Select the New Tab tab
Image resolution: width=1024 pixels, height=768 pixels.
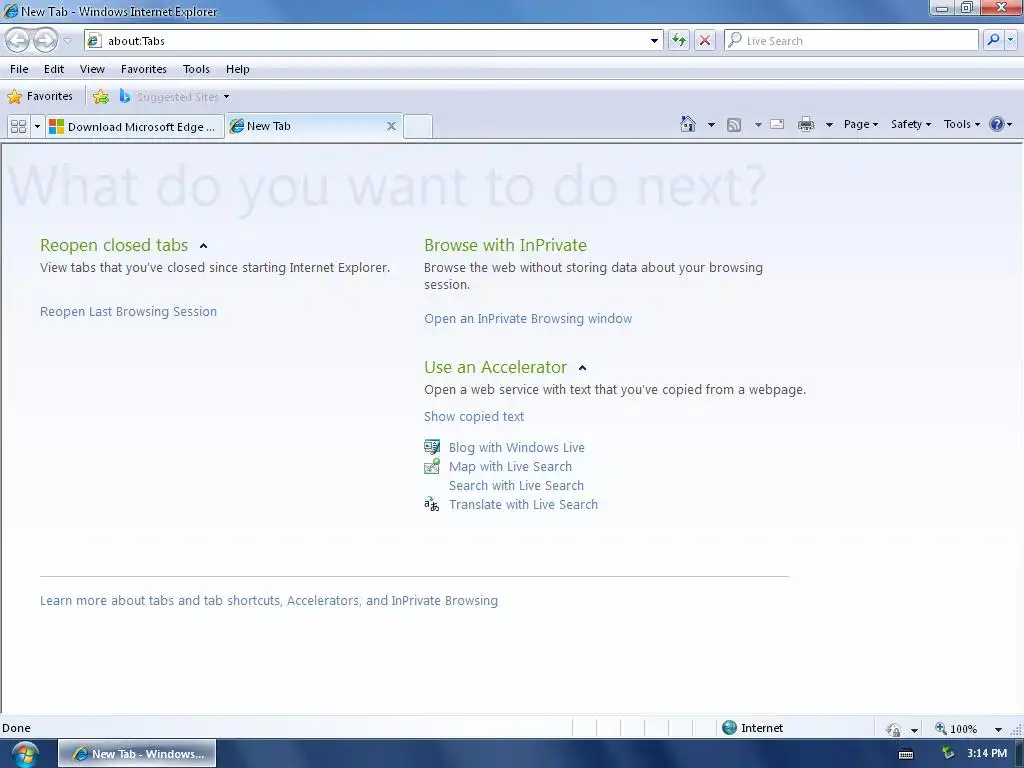pos(313,126)
